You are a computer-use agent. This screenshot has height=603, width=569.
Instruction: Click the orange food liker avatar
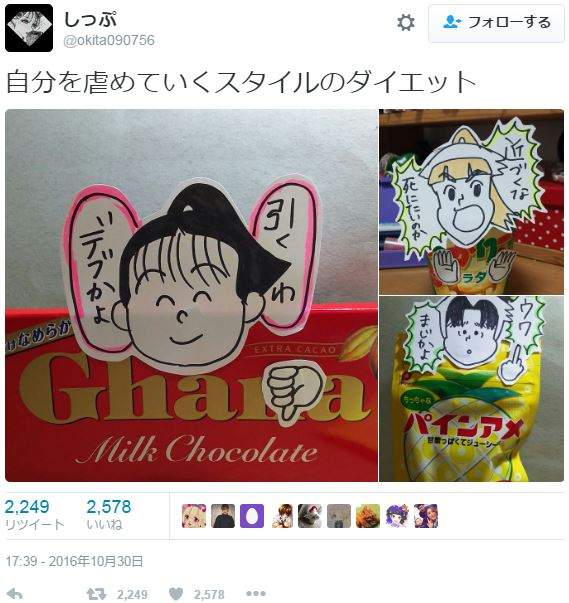(368, 516)
